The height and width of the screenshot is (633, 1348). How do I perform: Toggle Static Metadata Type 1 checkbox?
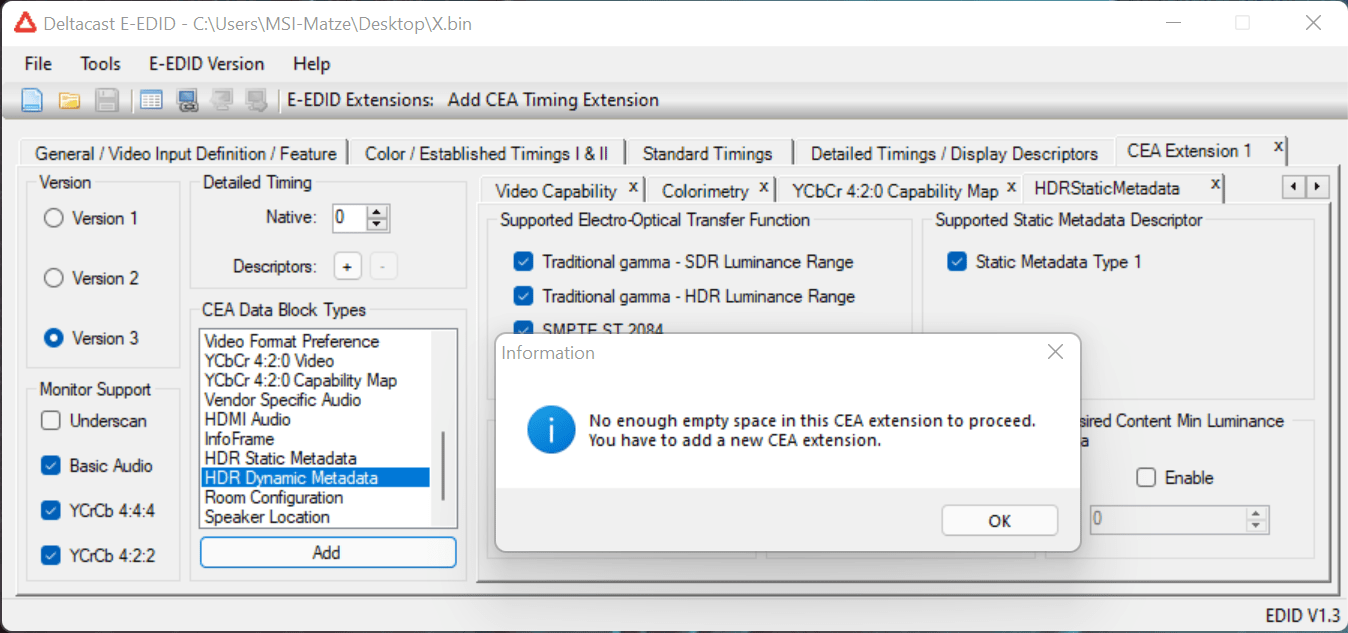(x=958, y=262)
